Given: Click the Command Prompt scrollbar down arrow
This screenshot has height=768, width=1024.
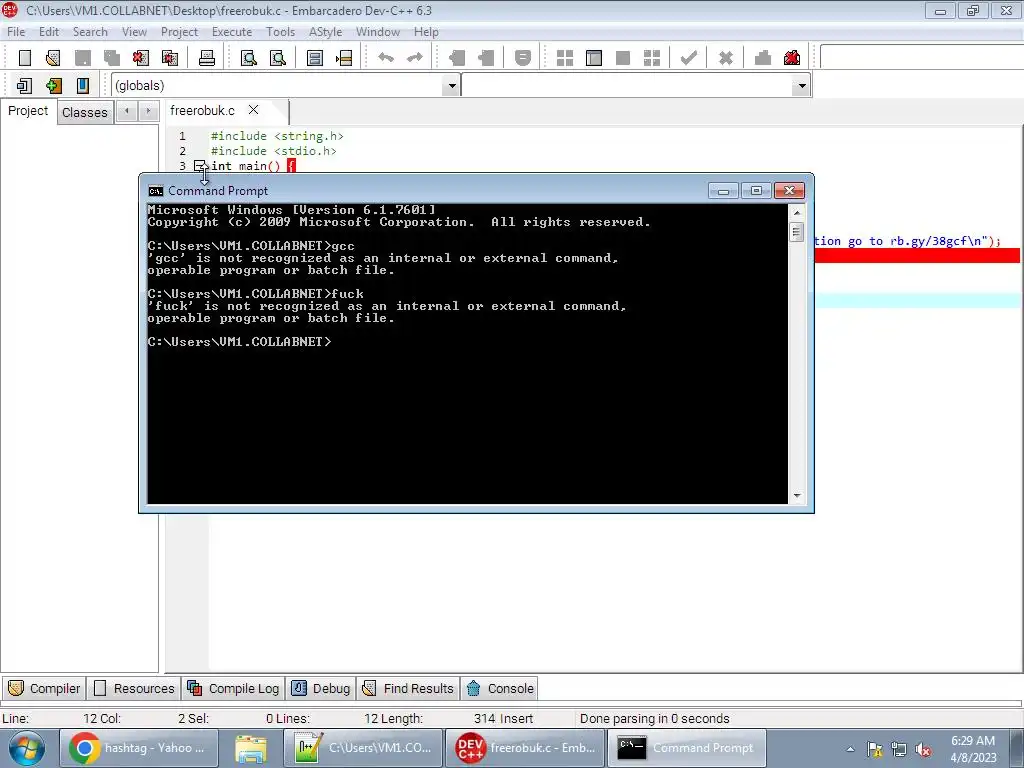Looking at the screenshot, I should (x=797, y=496).
